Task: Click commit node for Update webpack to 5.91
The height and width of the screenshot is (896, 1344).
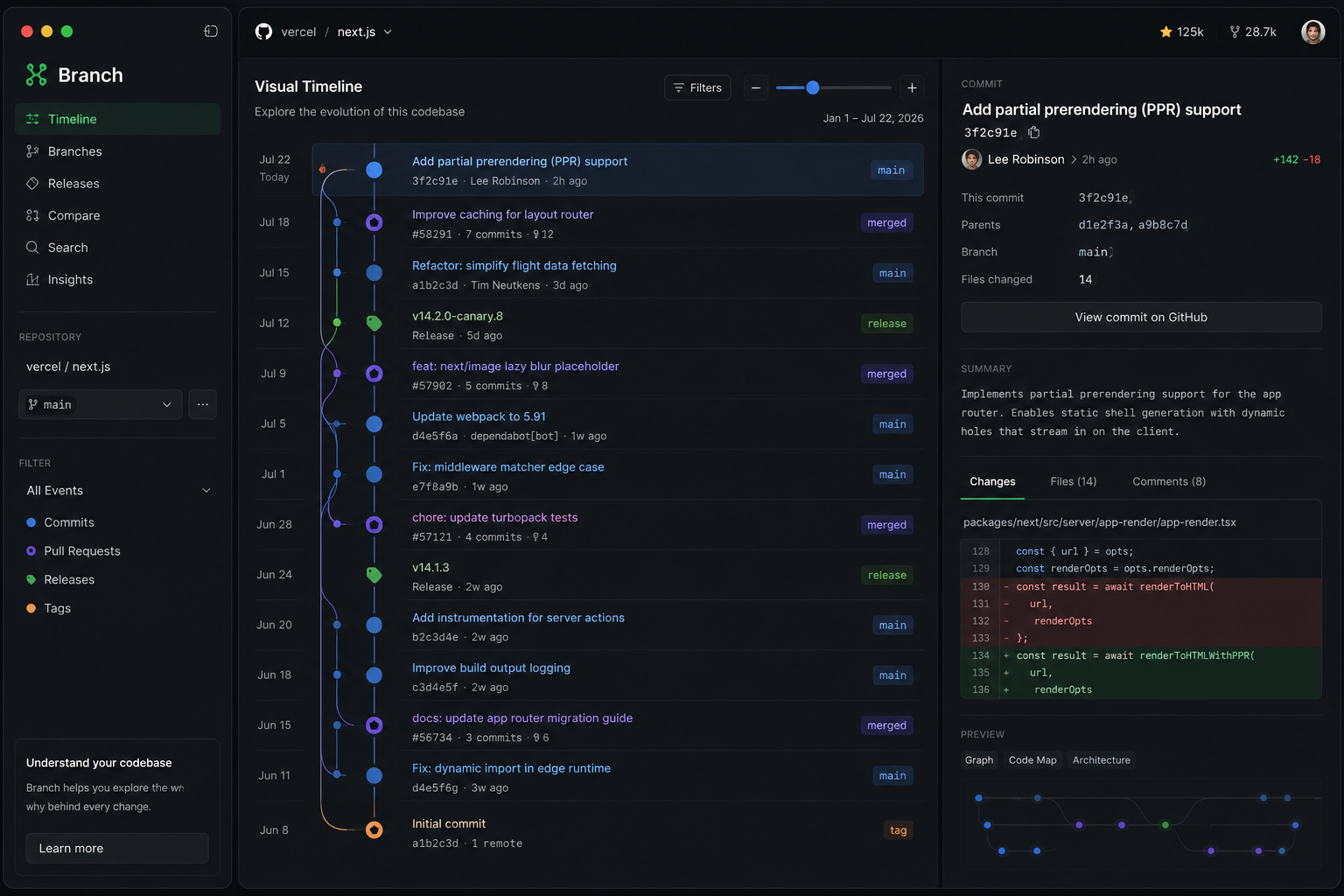Action: (x=374, y=424)
